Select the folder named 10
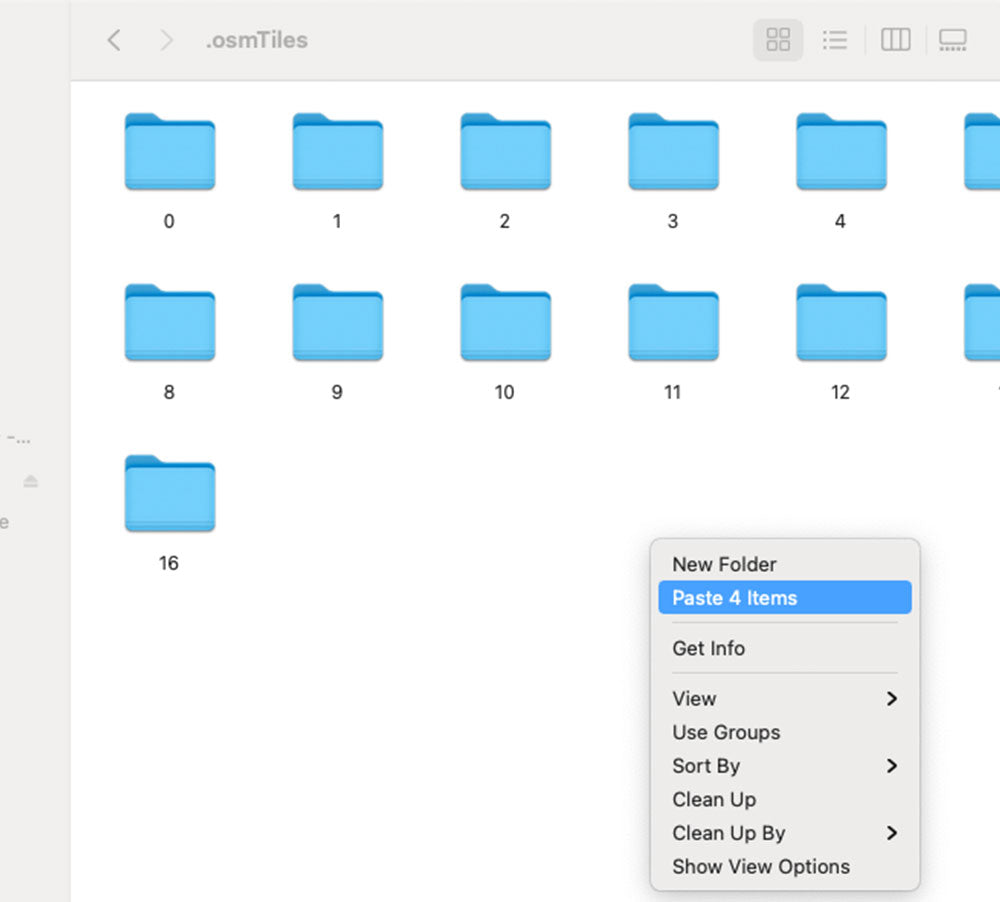 click(x=505, y=323)
